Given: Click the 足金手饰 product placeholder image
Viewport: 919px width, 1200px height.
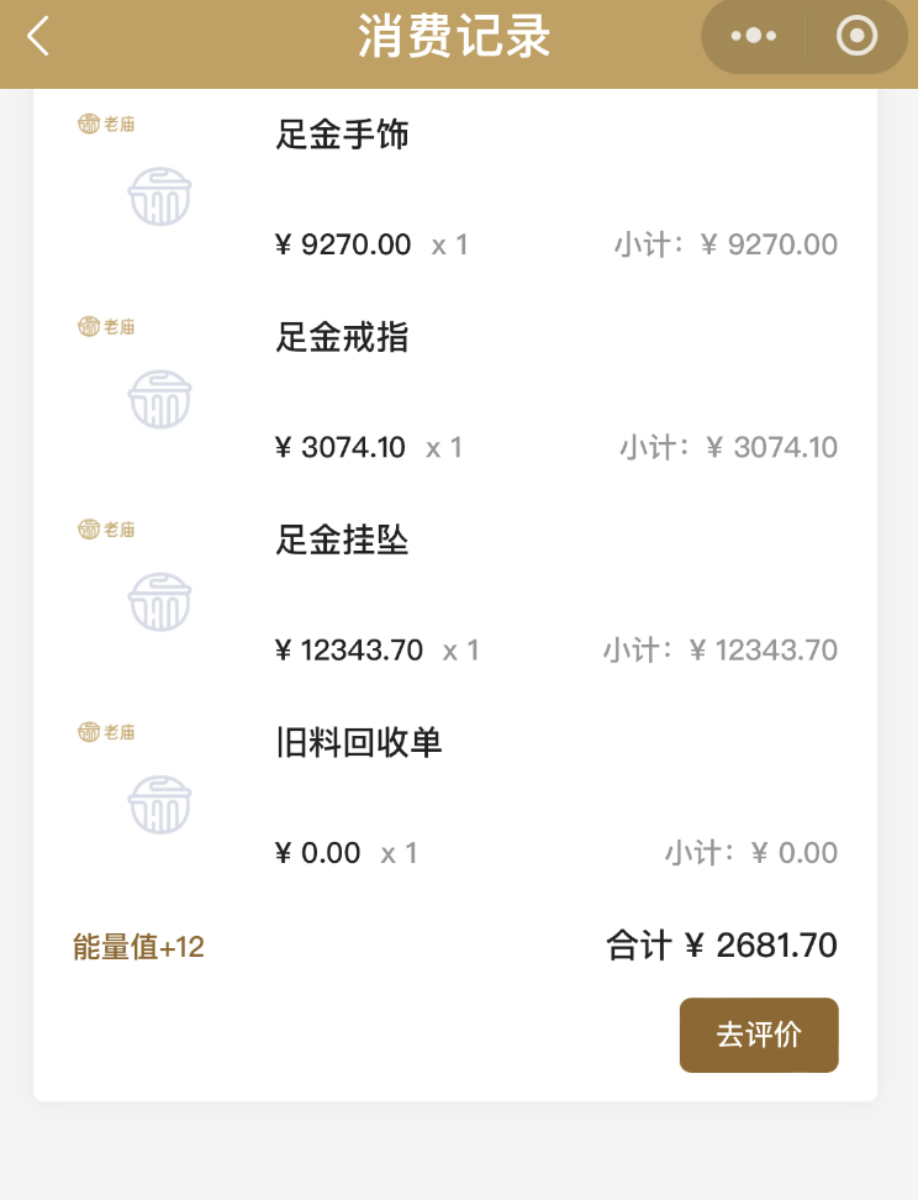Looking at the screenshot, I should point(159,196).
